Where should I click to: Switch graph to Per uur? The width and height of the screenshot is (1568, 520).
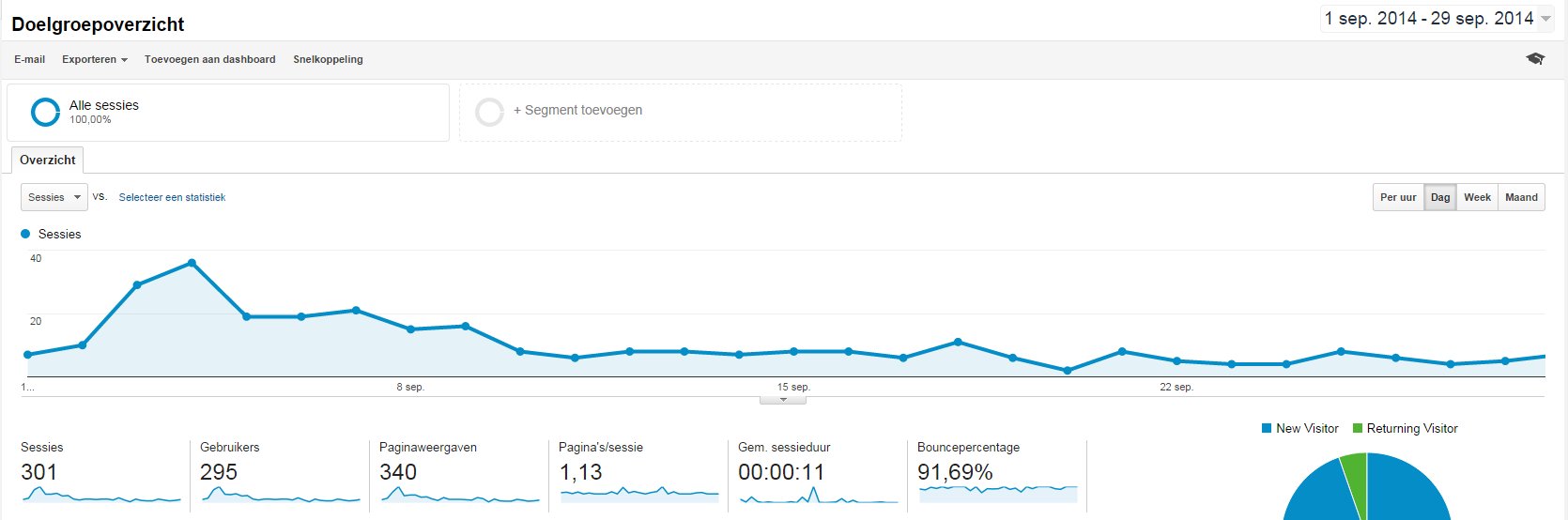(x=1398, y=197)
